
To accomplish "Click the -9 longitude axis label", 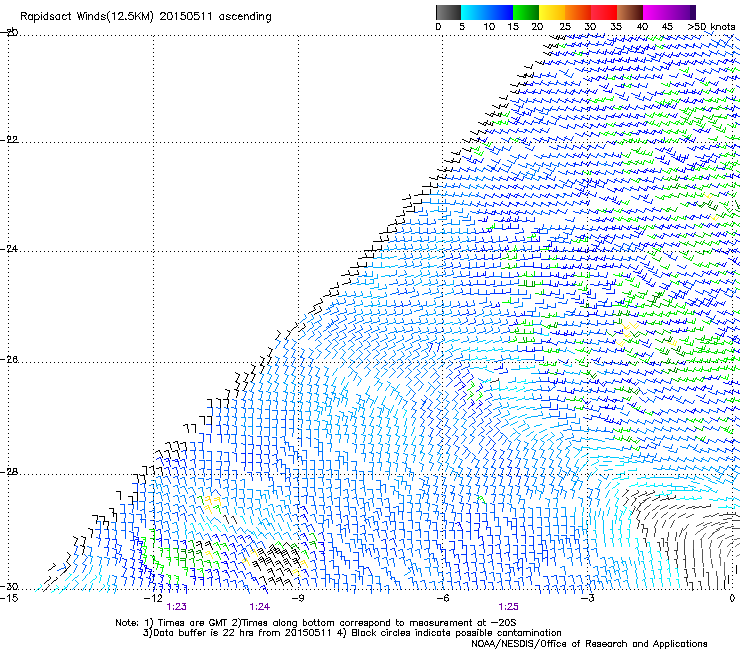I will [298, 598].
